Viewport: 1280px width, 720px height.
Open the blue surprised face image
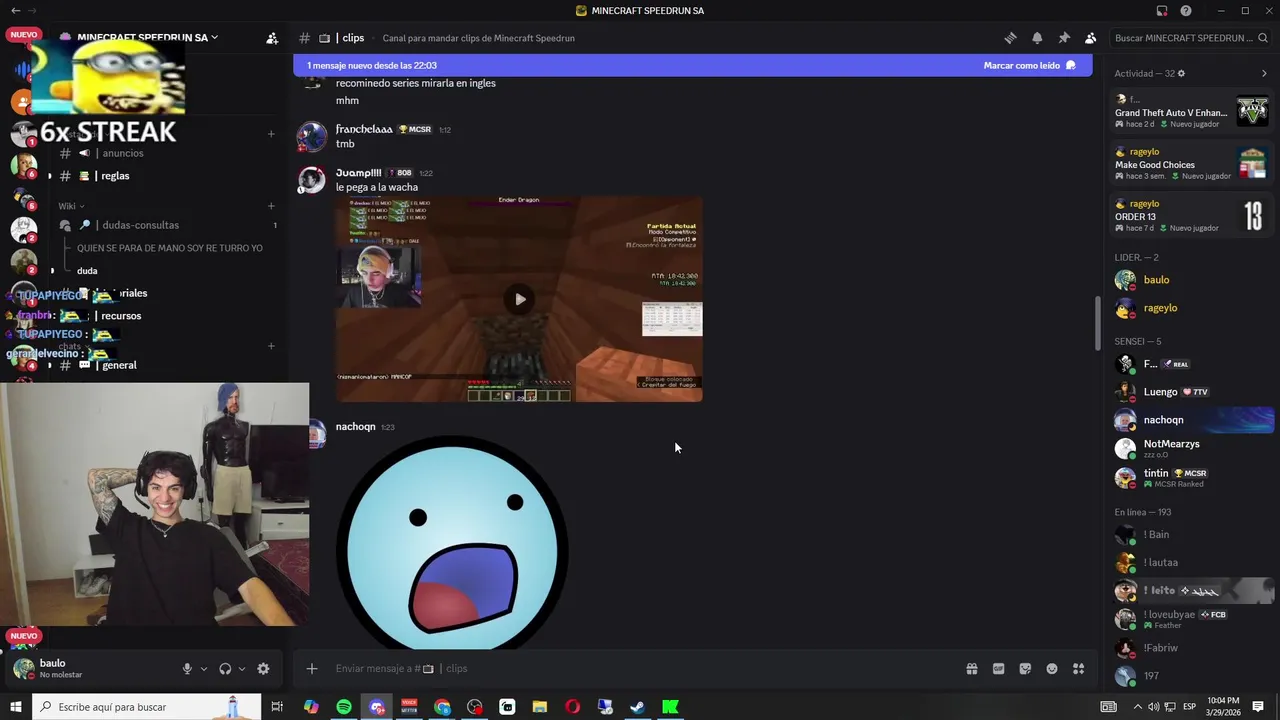pyautogui.click(x=452, y=542)
